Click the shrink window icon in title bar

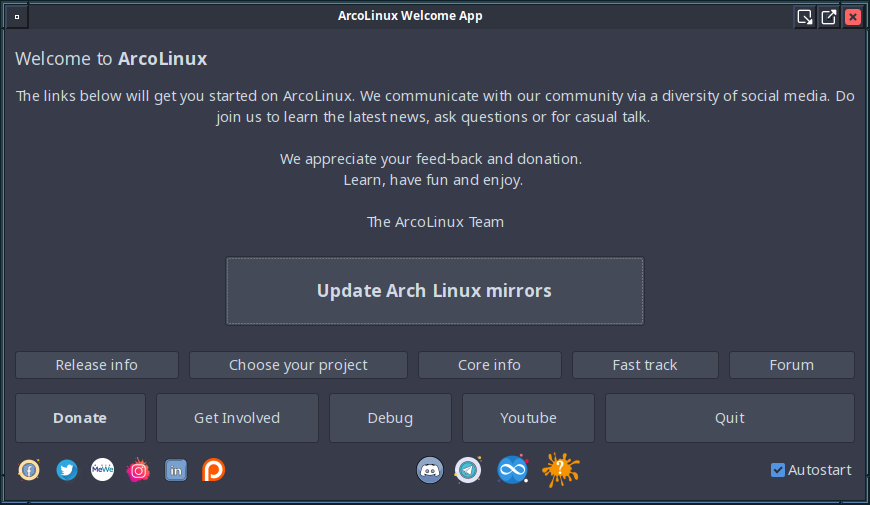click(805, 17)
